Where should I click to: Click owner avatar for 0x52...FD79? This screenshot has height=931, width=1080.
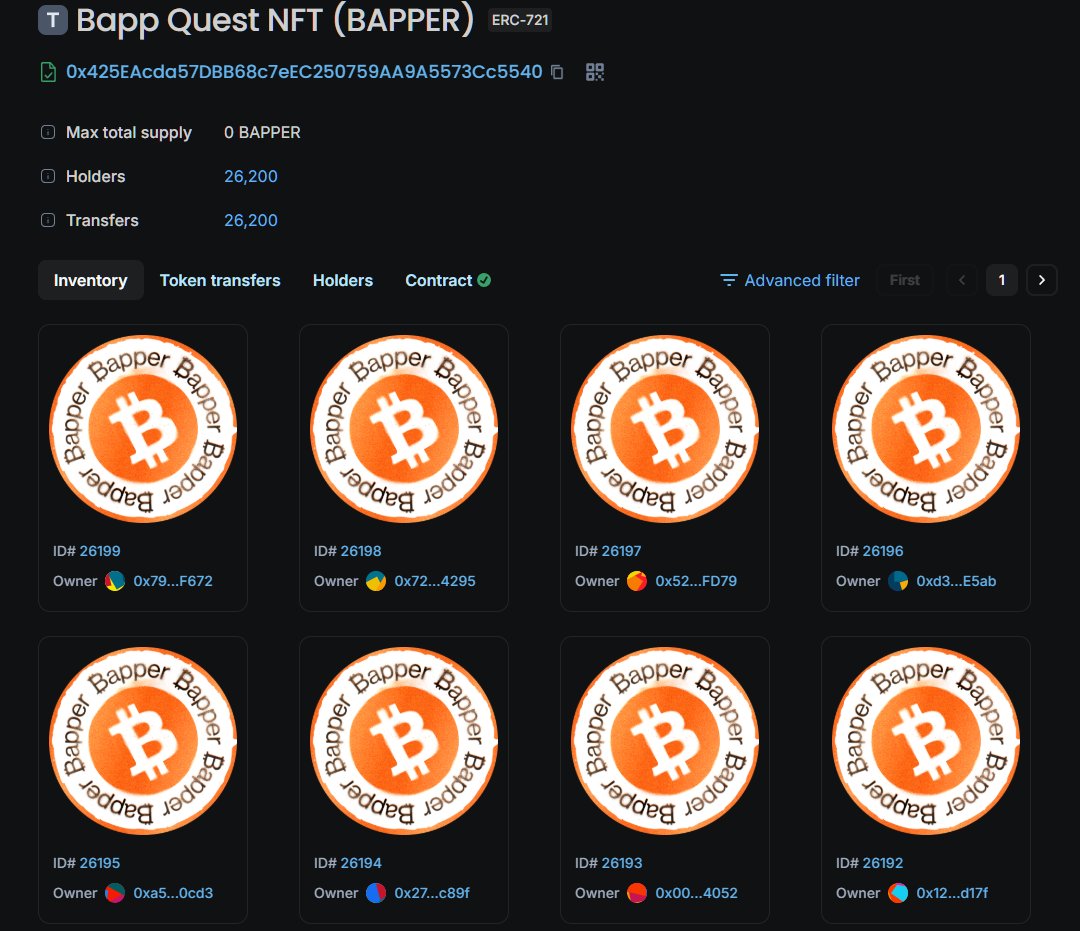click(x=637, y=581)
